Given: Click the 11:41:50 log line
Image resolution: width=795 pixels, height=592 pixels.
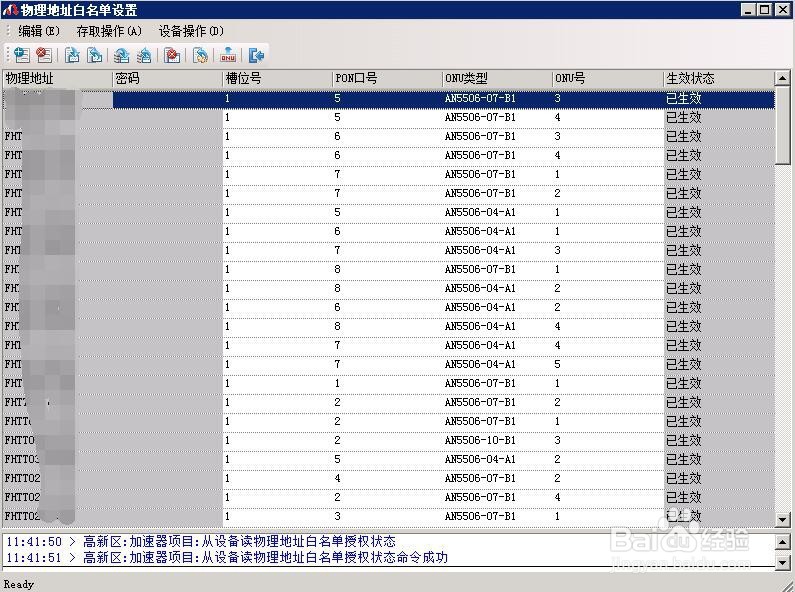Looking at the screenshot, I should click(201, 541).
